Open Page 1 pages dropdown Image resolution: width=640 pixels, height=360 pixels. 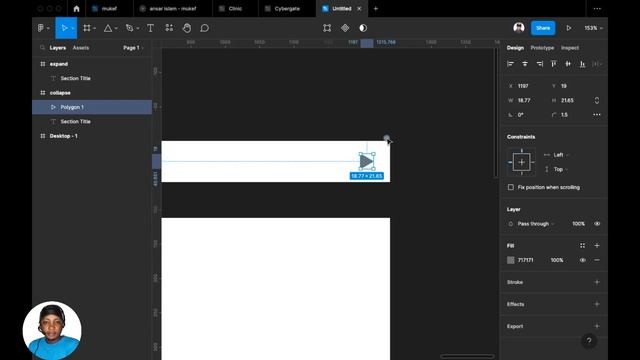[133, 48]
